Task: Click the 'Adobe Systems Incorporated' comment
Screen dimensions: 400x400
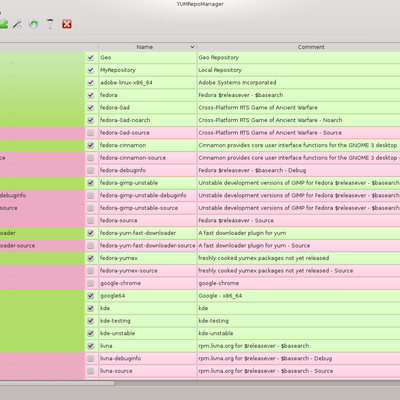Action: point(299,83)
